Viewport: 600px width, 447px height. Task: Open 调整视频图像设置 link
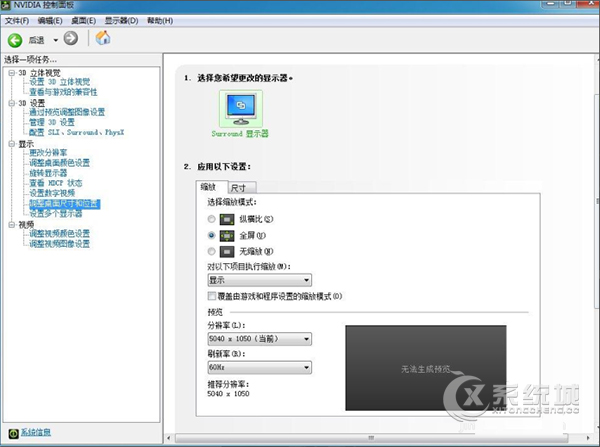[x=60, y=244]
